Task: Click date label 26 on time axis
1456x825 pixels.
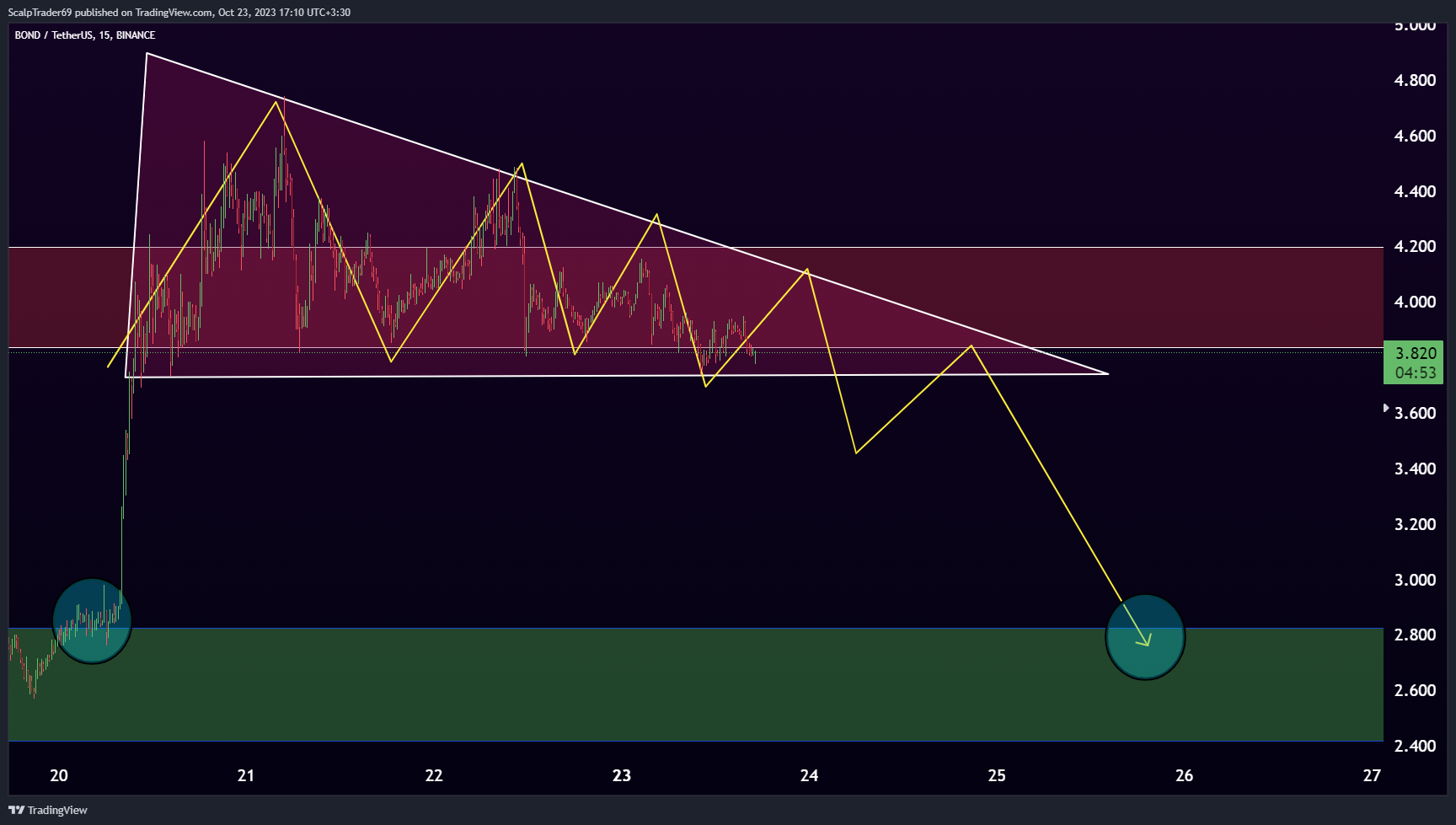Action: [x=1185, y=775]
